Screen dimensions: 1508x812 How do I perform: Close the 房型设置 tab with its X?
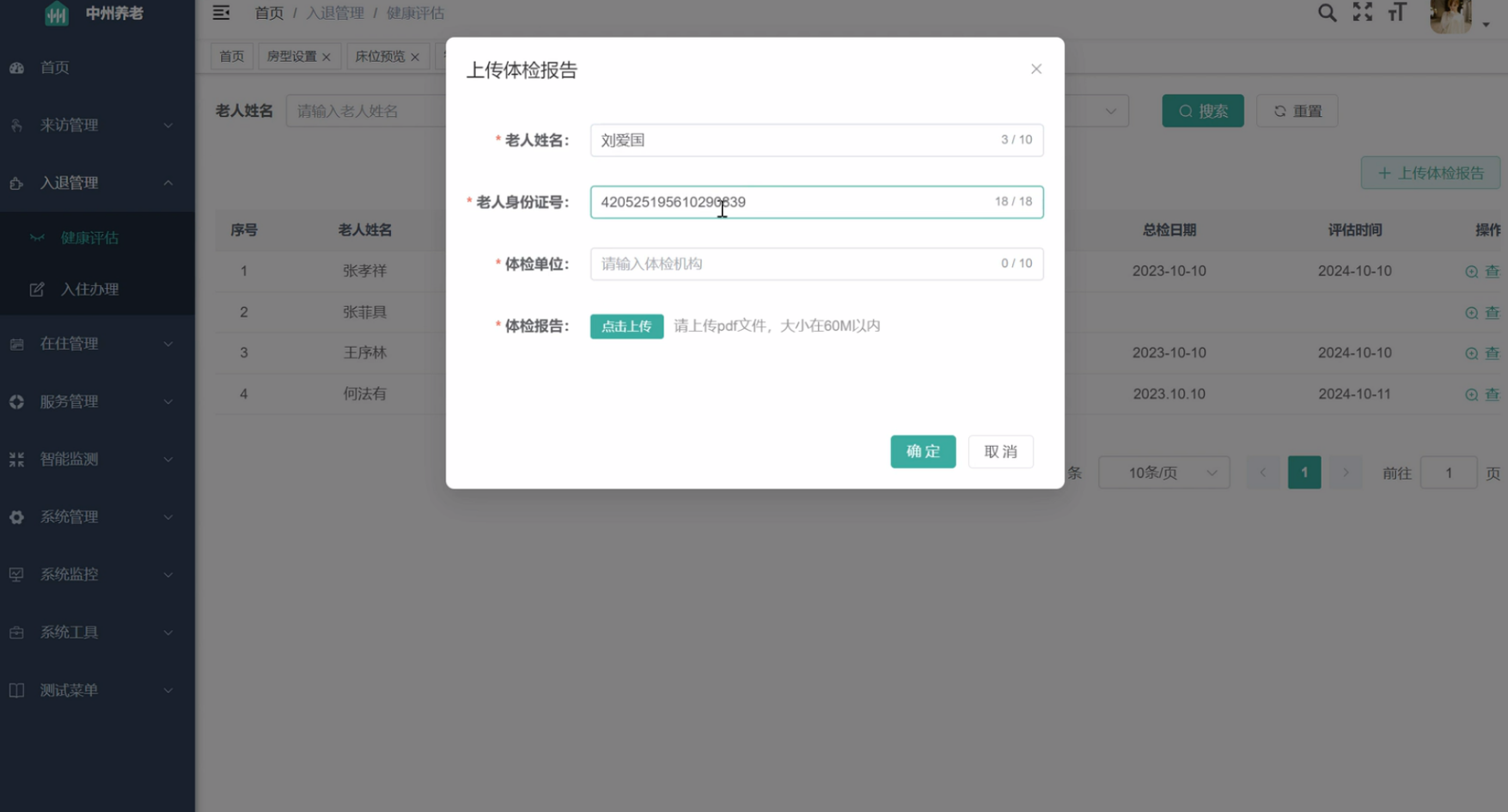point(327,57)
